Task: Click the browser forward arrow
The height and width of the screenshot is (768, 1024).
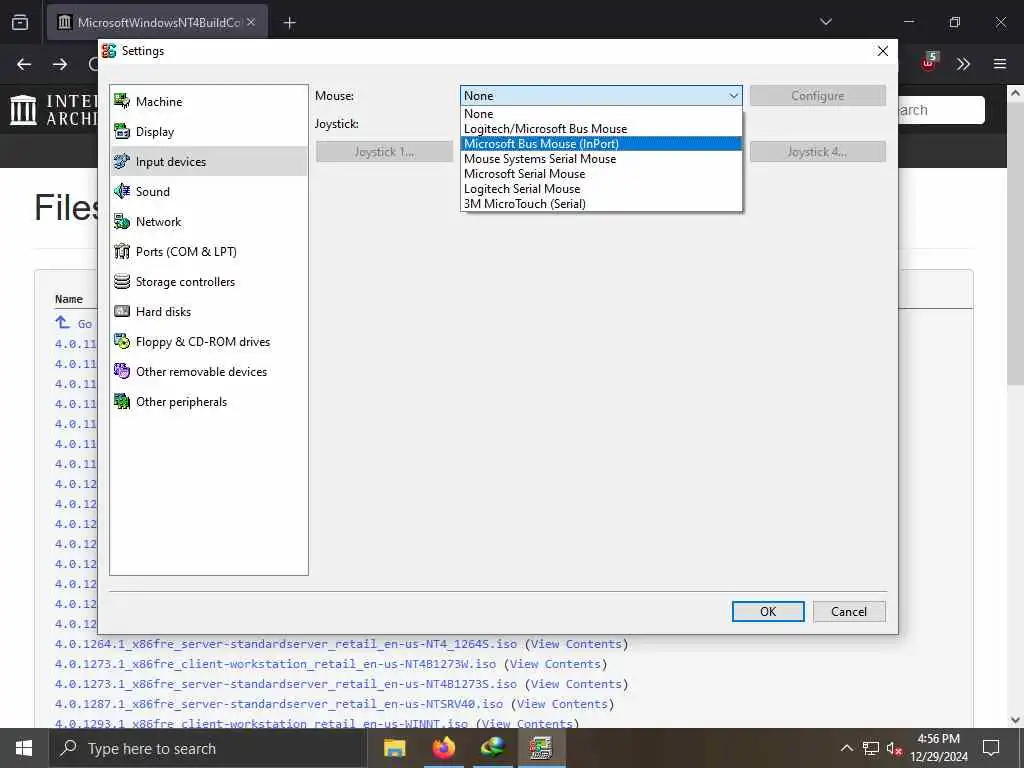Action: point(60,64)
